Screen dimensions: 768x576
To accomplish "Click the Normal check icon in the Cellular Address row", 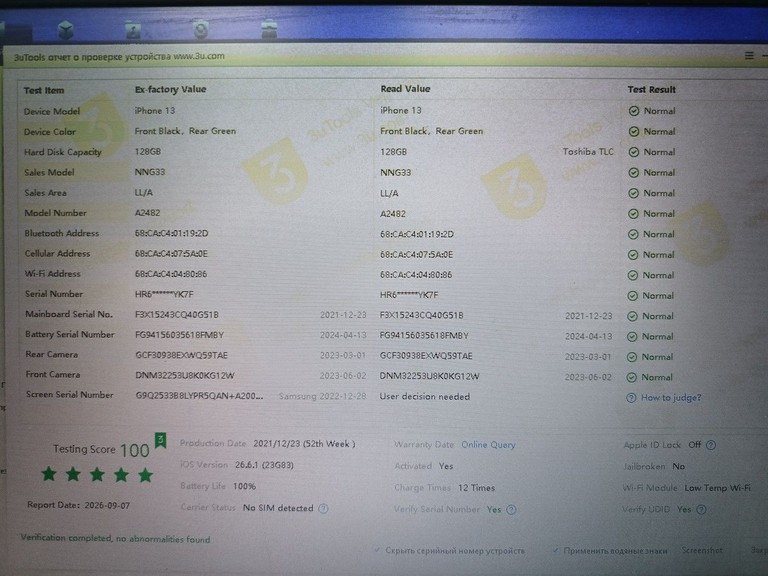I will 633,255.
